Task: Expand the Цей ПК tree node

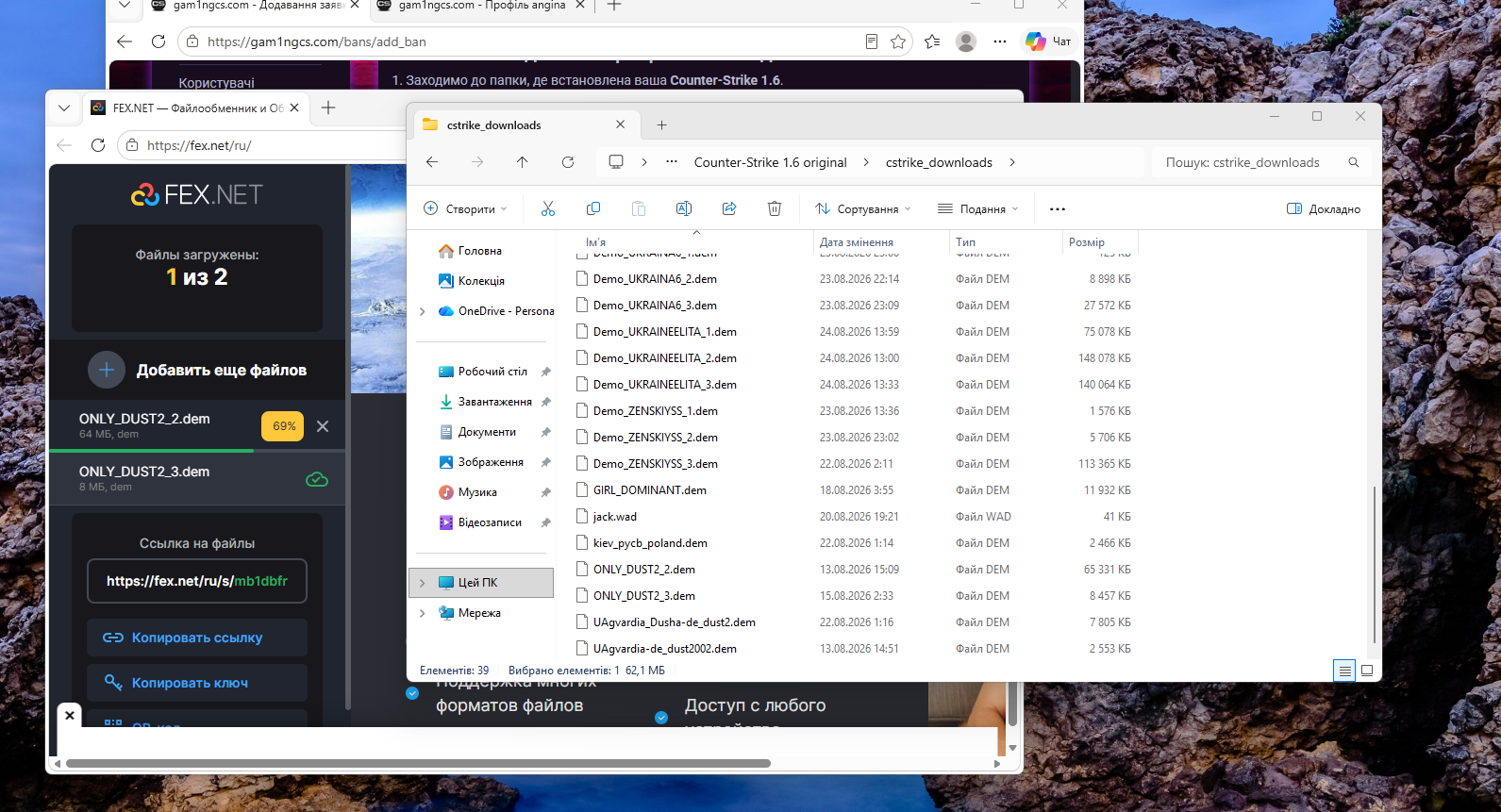Action: click(x=422, y=583)
